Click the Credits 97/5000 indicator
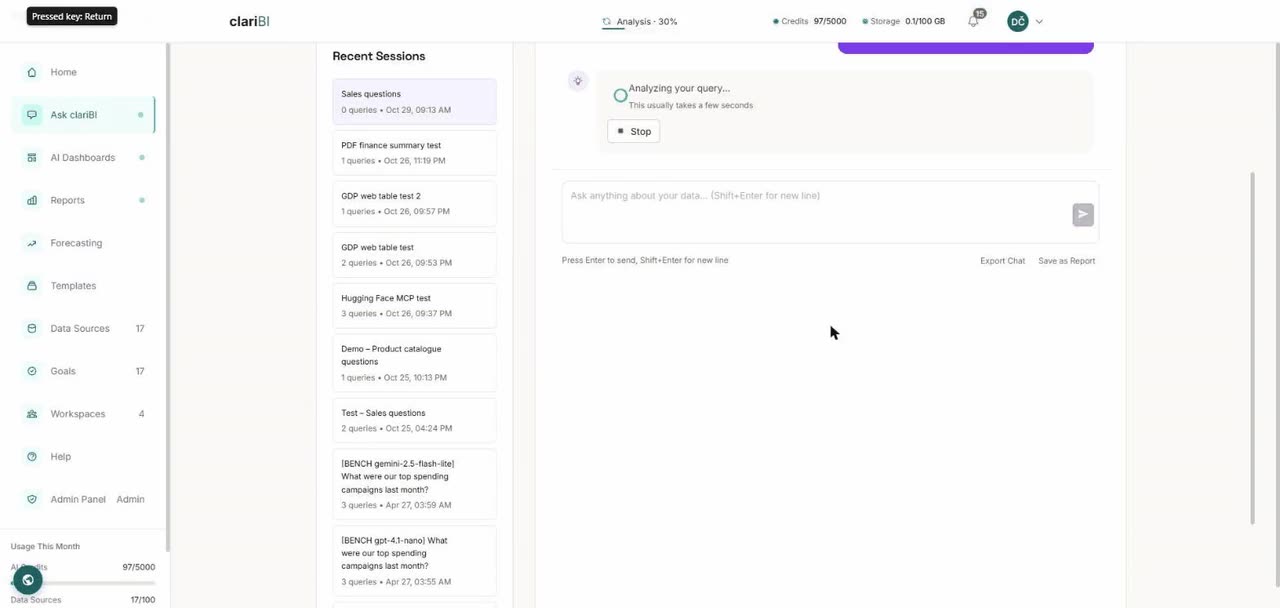This screenshot has width=1280, height=608. (x=810, y=21)
